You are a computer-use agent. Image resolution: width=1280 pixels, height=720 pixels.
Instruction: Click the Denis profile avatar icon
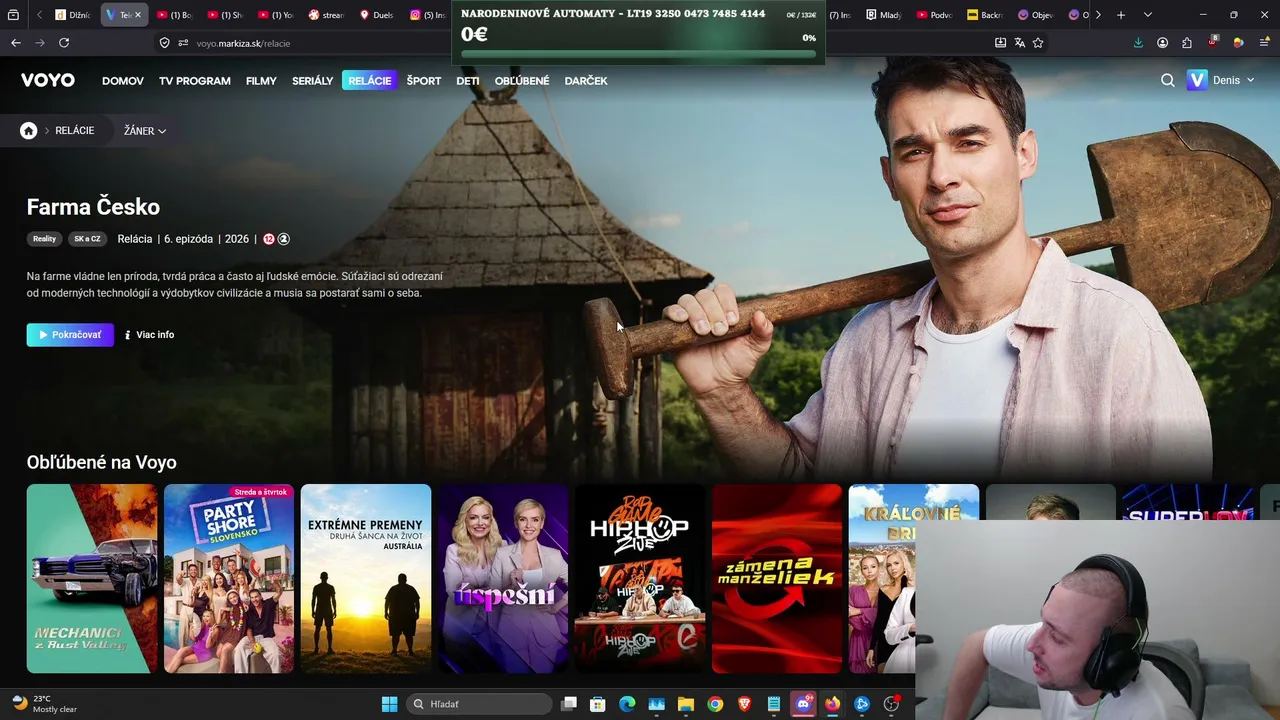click(x=1196, y=80)
